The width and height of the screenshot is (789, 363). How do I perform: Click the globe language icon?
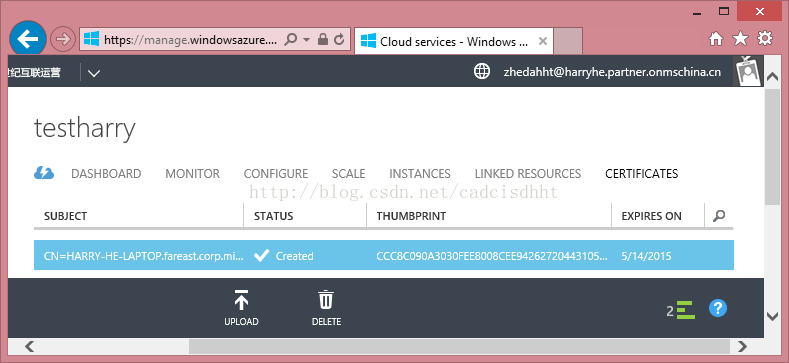click(x=482, y=71)
